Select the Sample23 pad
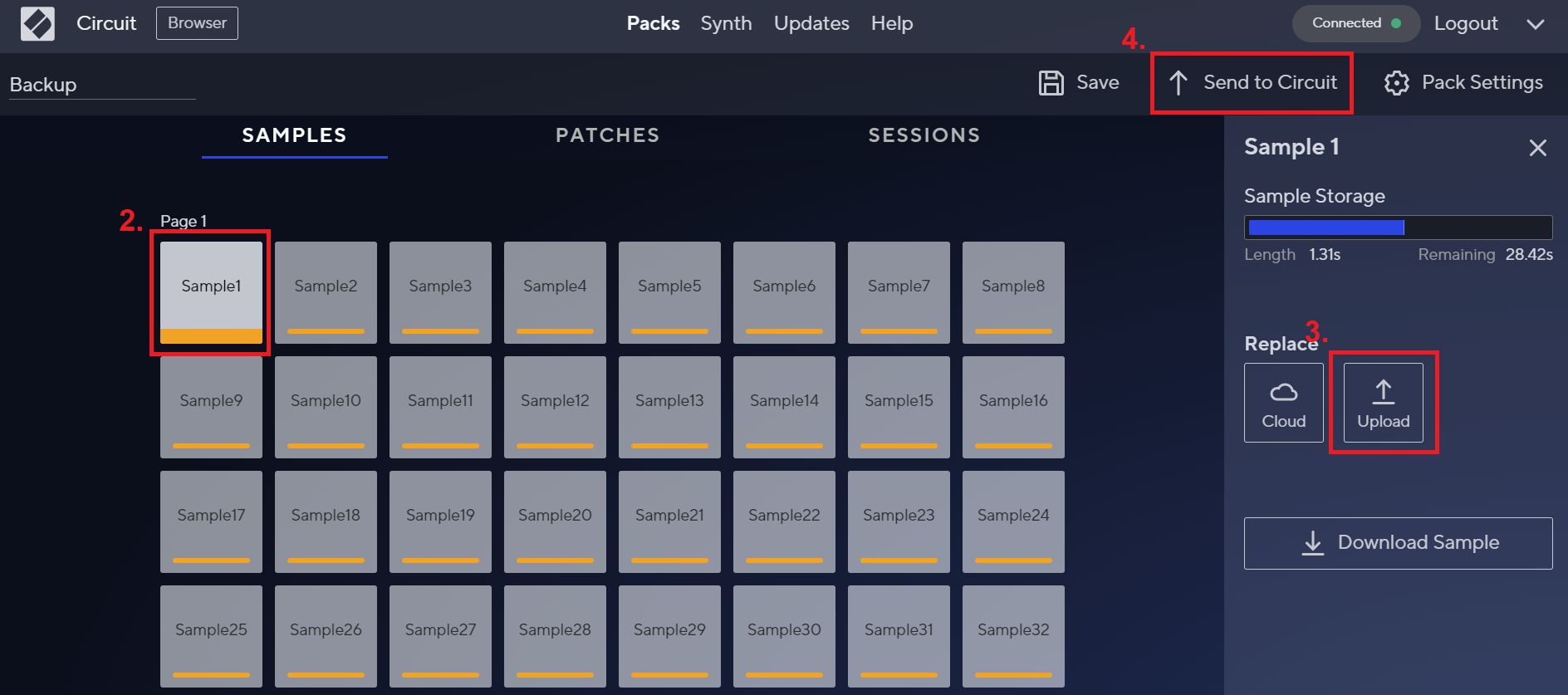The height and width of the screenshot is (695, 1568). [x=899, y=521]
